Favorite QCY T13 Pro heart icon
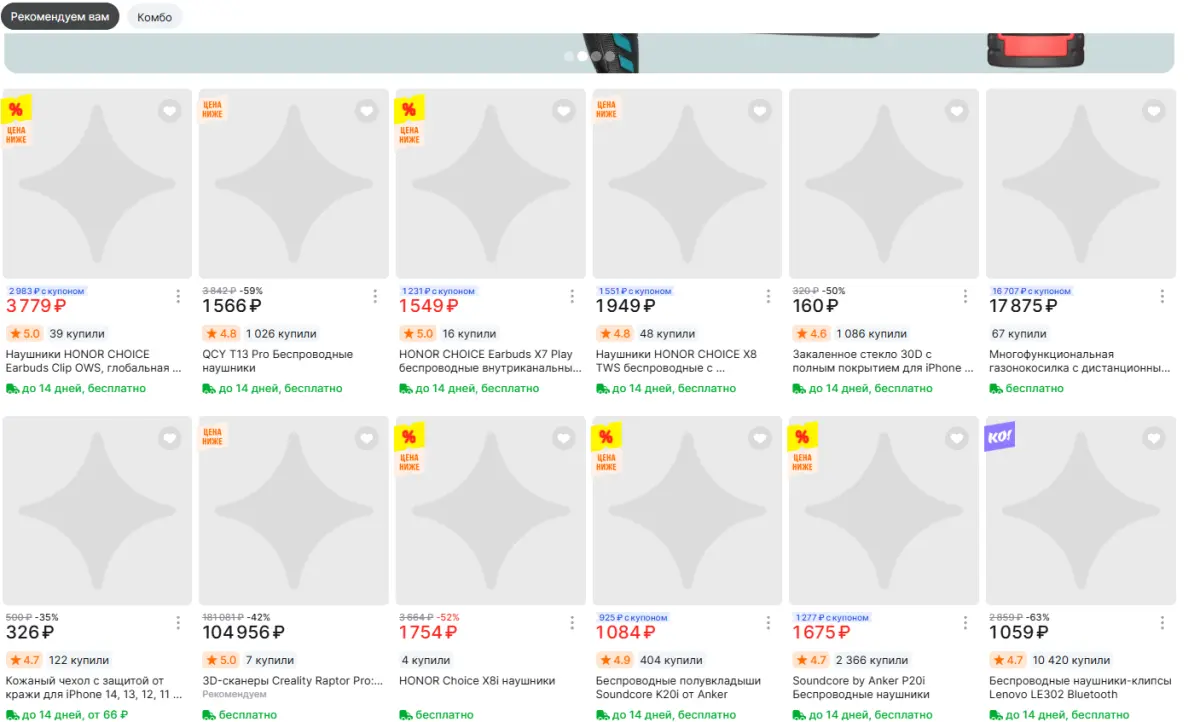Screen dimensions: 1200x722 click(x=367, y=111)
